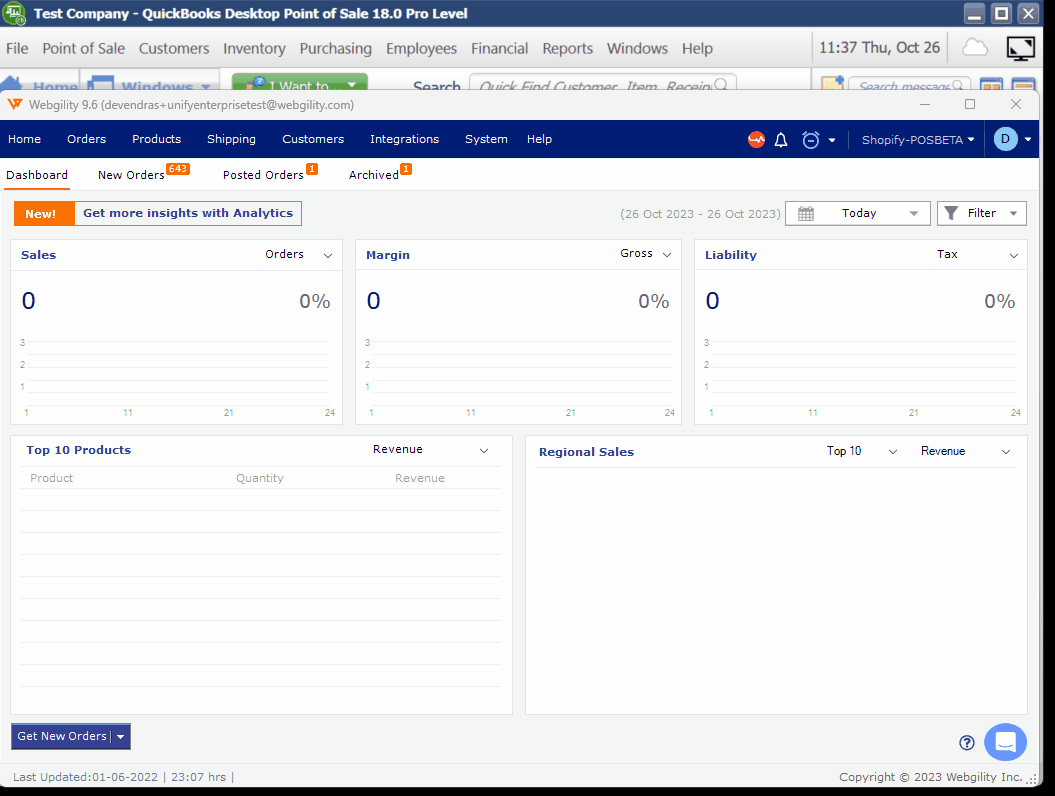This screenshot has height=796, width=1055.
Task: Expand the alarm scheduler dropdown arrow
Action: (x=832, y=140)
